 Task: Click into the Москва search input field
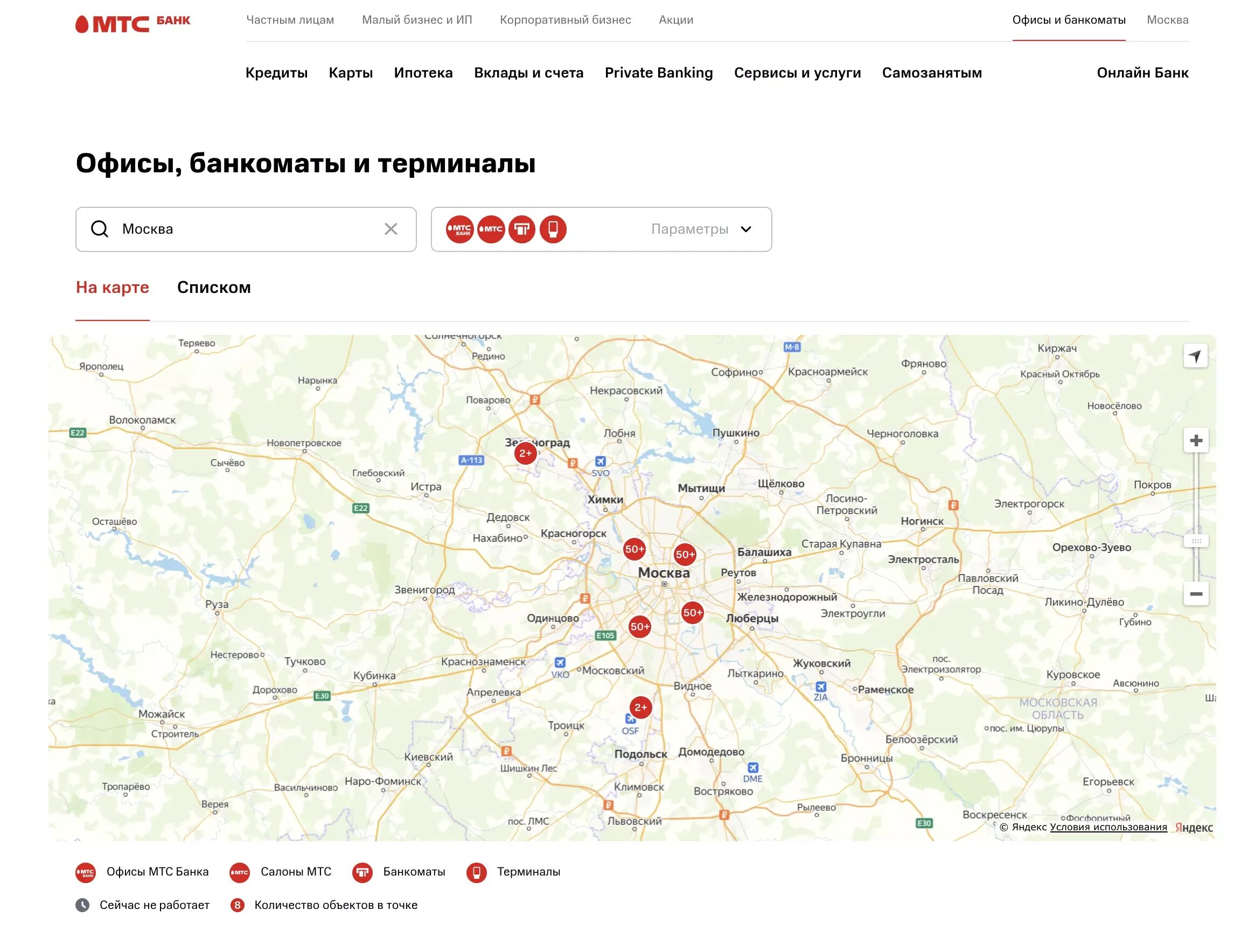[x=246, y=229]
